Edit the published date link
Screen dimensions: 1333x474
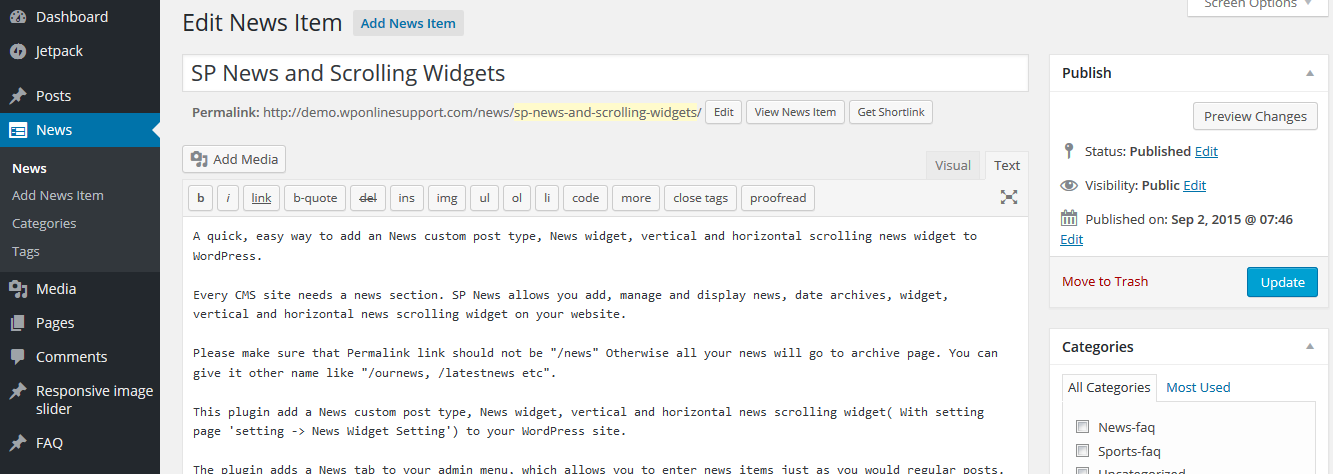pos(1071,240)
